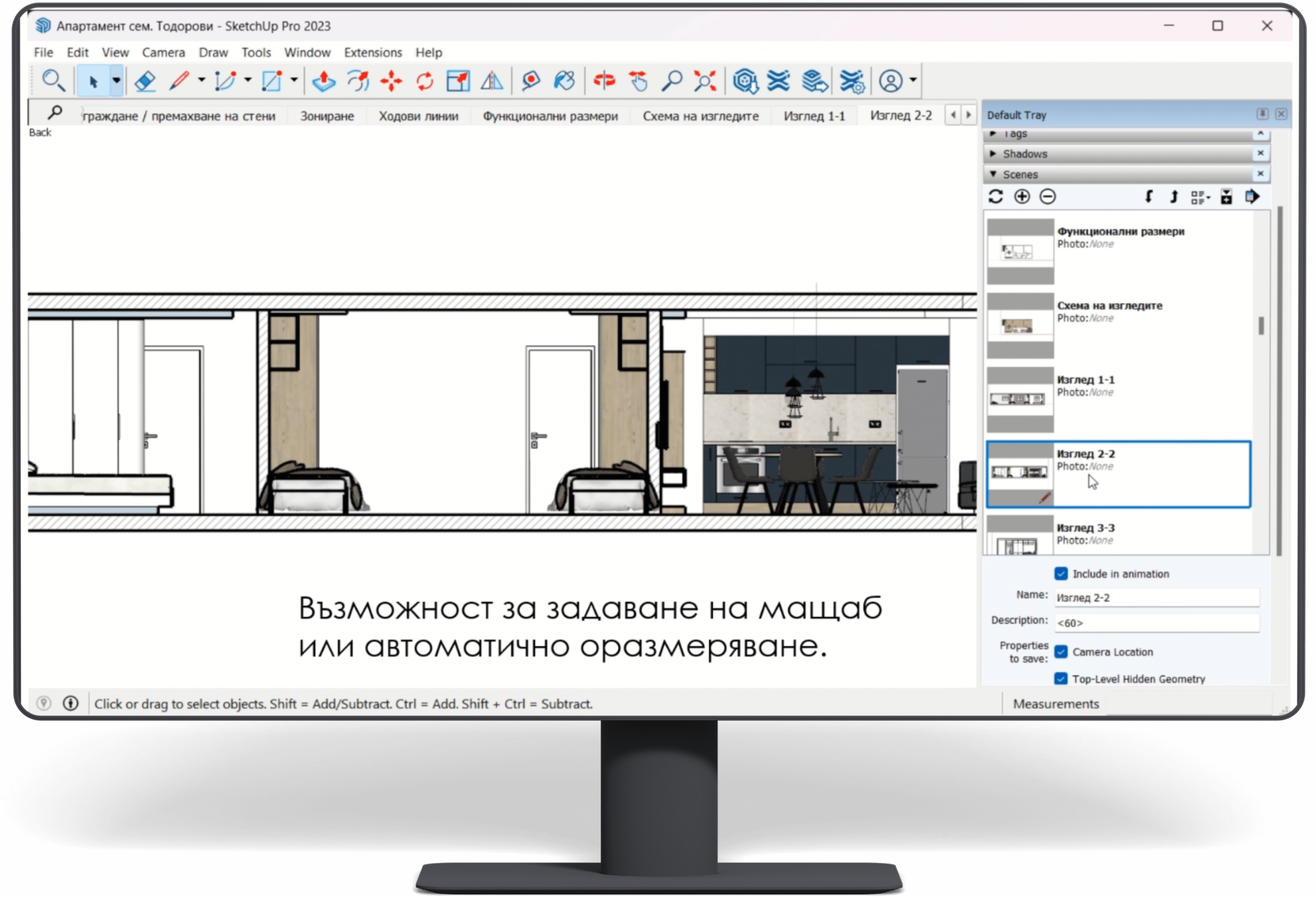Click the Add Scene plus icon
Image resolution: width=1316 pixels, height=898 pixels.
click(x=1021, y=196)
